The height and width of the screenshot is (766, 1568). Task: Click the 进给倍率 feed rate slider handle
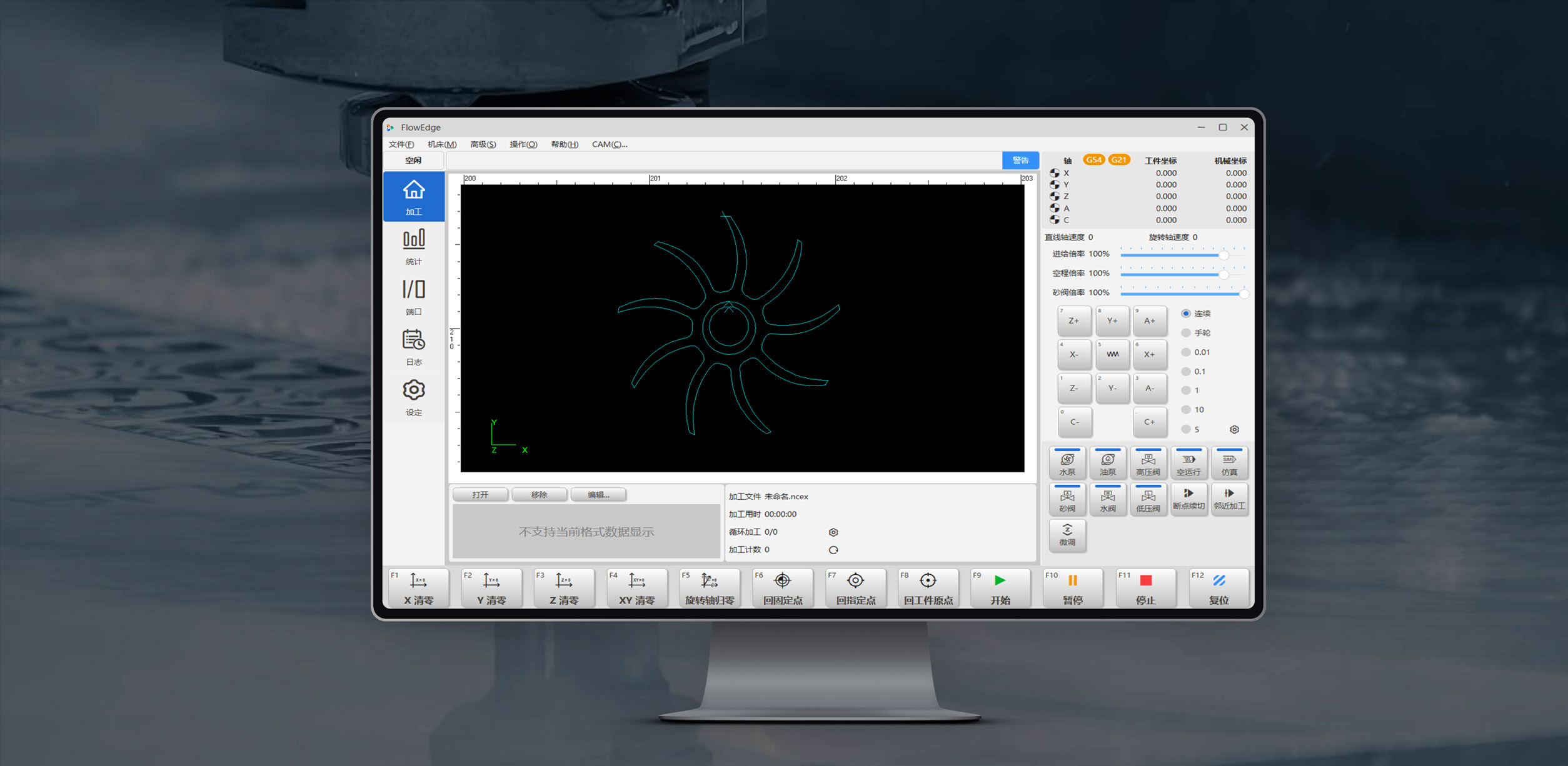tap(1224, 254)
